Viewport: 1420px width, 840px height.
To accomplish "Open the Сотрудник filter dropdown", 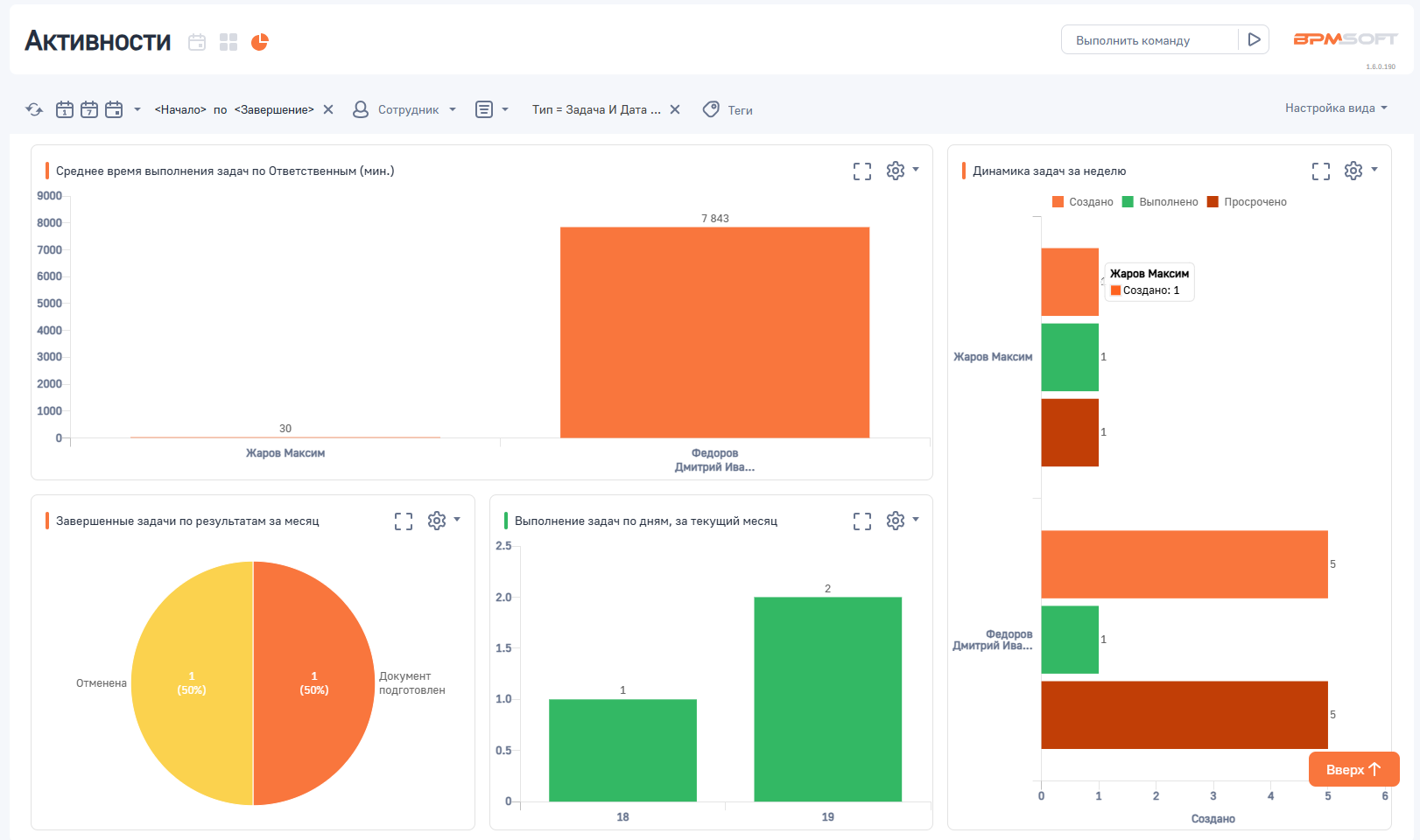I will [404, 109].
